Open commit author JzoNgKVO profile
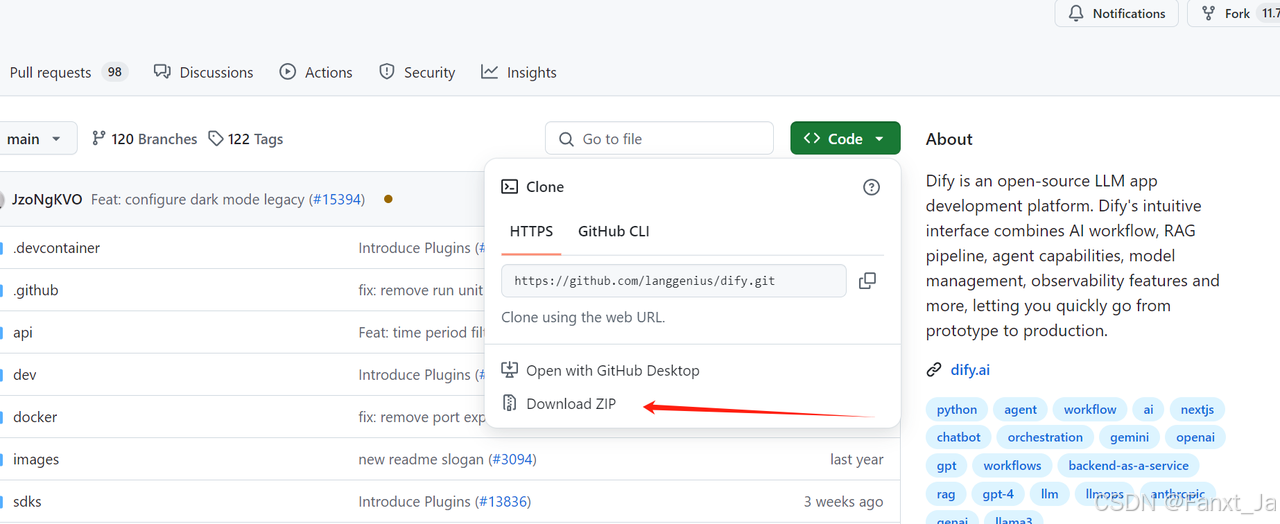 48,199
